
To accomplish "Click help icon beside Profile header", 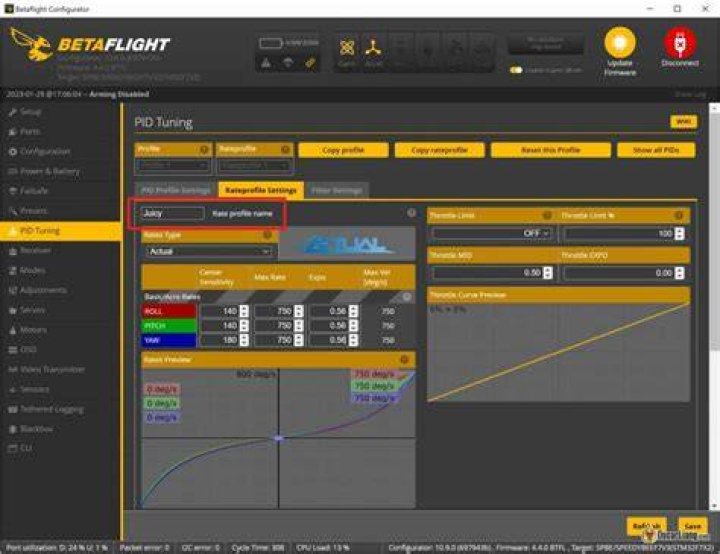I will (x=204, y=149).
